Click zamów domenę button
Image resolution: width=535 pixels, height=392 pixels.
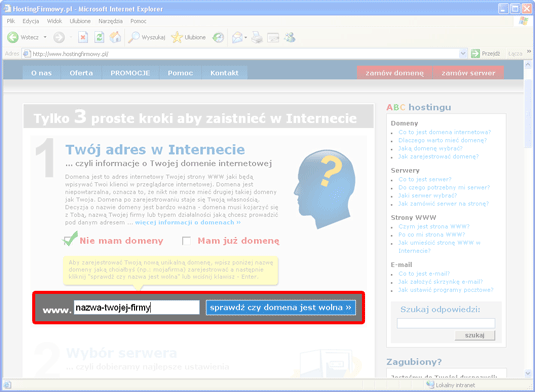(394, 73)
